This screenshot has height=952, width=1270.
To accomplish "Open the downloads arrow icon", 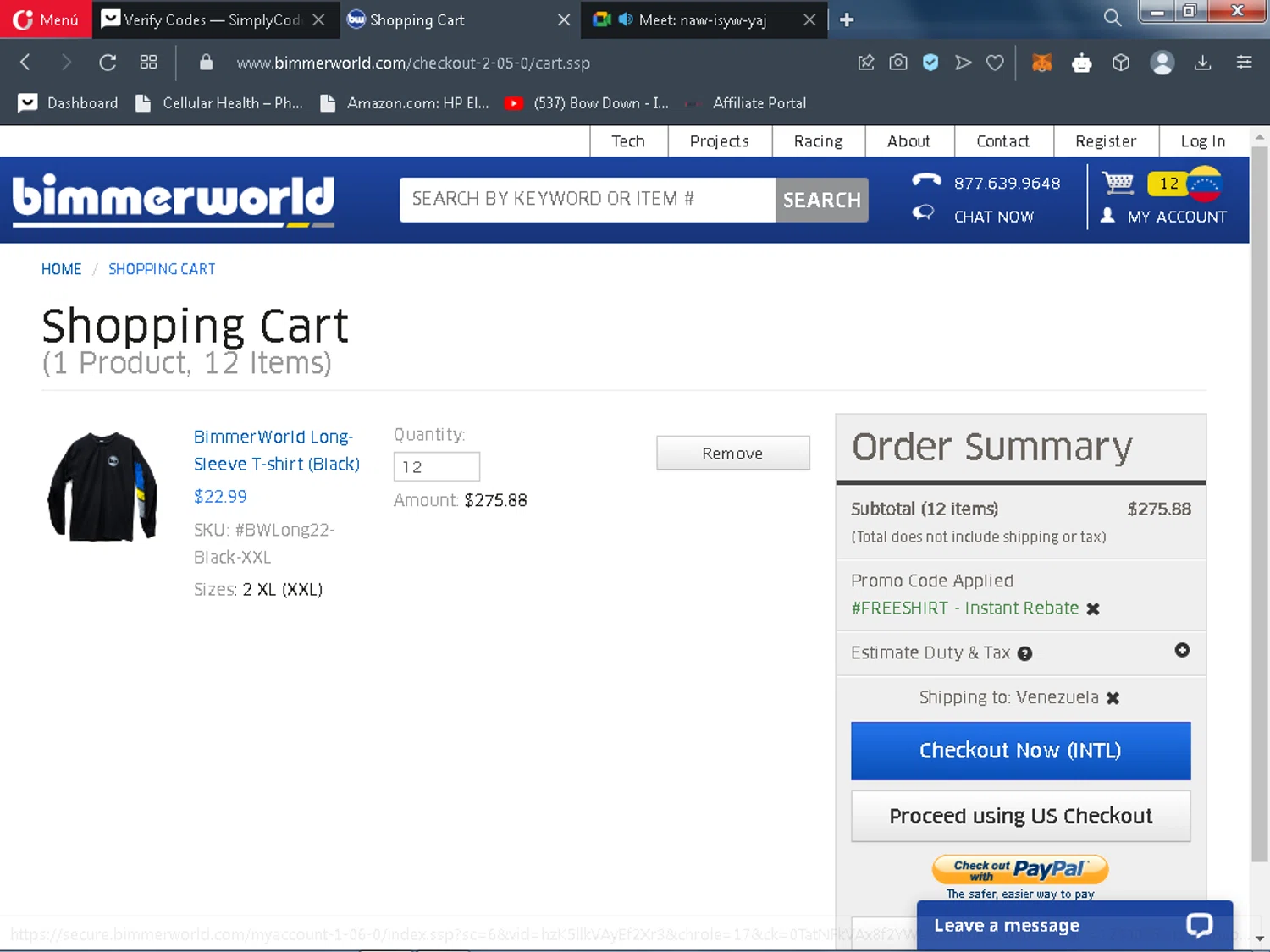I will pos(1202,62).
